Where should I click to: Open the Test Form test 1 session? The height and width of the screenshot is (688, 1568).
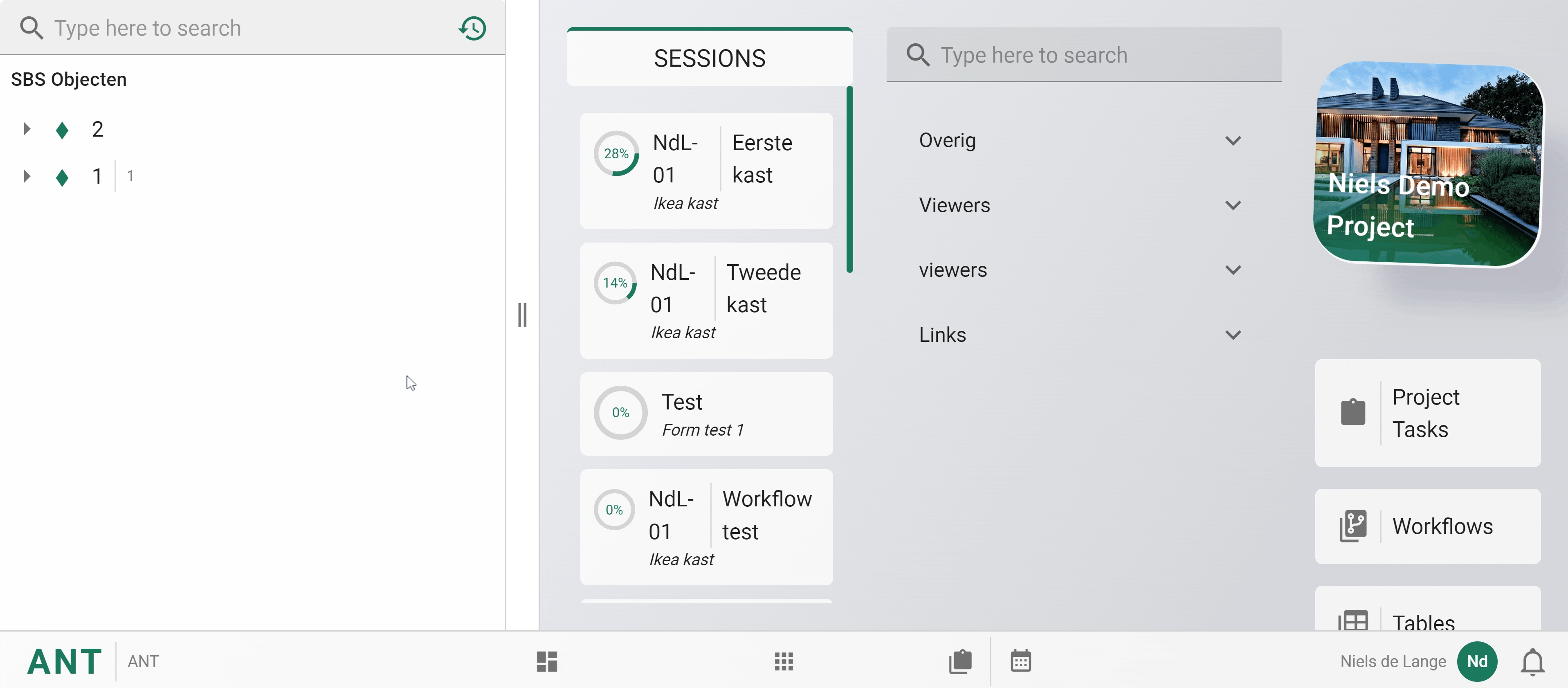click(706, 414)
